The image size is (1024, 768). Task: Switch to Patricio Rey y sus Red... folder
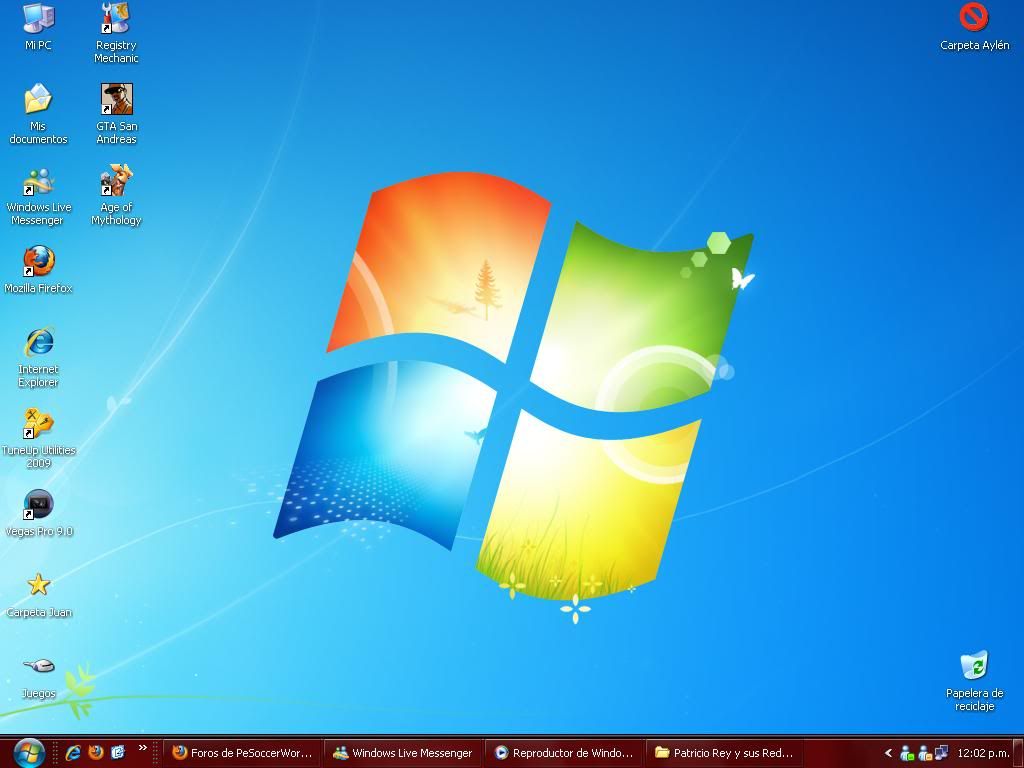[724, 753]
